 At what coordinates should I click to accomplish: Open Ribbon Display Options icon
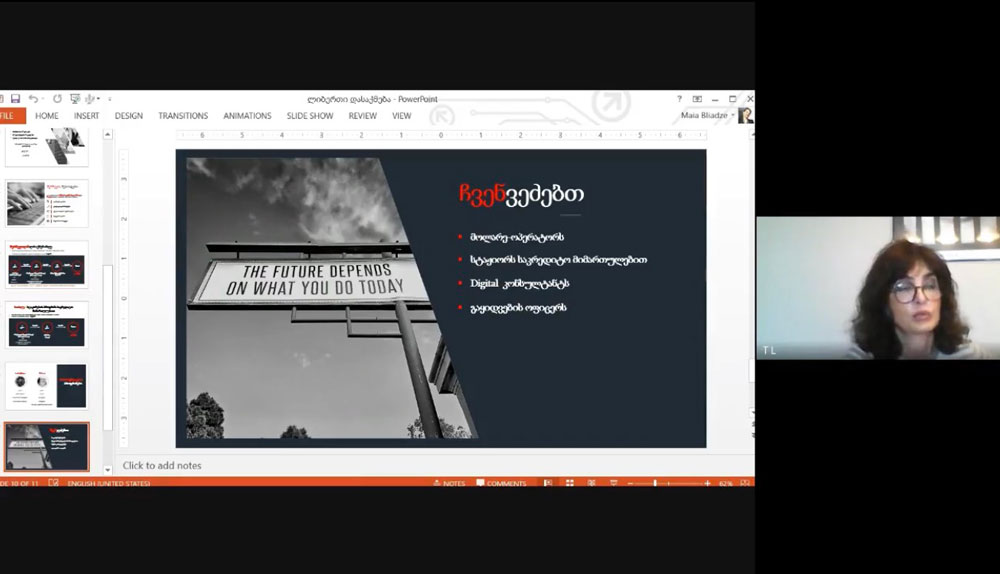697,99
